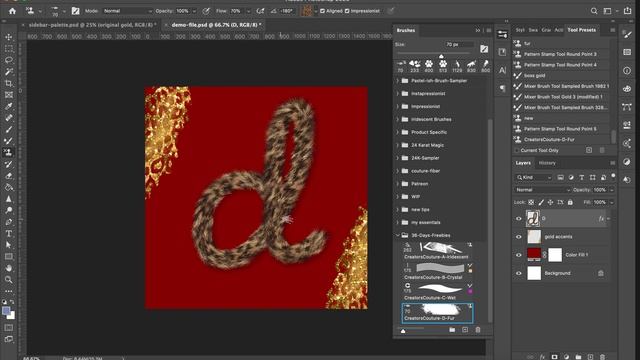This screenshot has width=640, height=360.
Task: Create new brush in Brushes panel
Action: point(465,330)
